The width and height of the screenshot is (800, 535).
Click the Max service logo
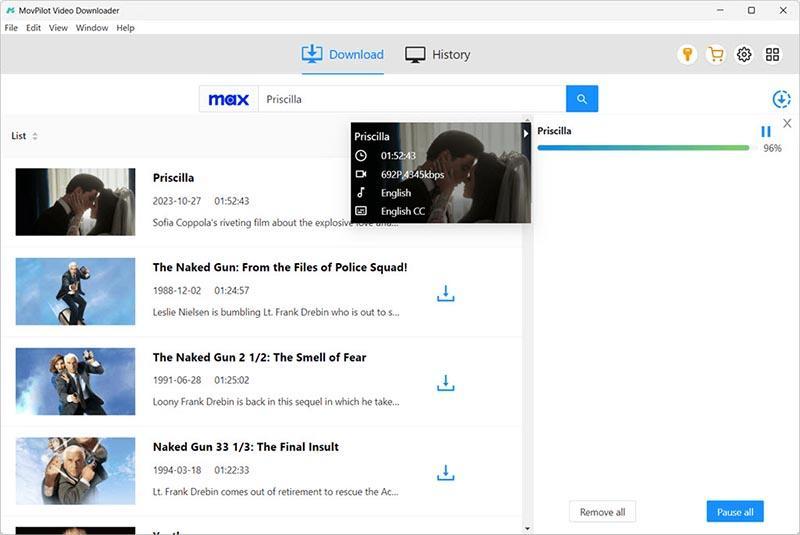pyautogui.click(x=229, y=99)
